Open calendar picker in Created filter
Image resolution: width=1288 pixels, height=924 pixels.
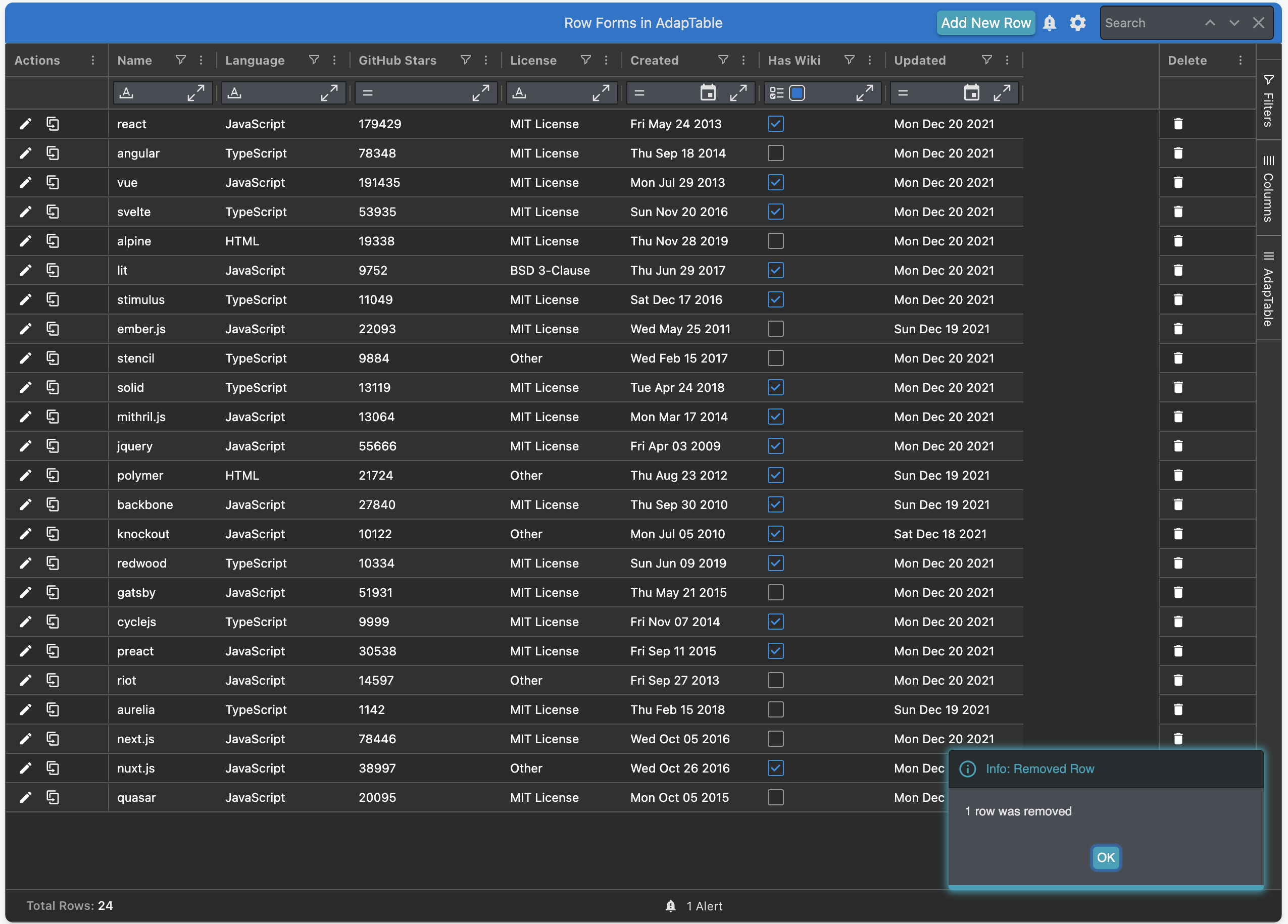(708, 92)
